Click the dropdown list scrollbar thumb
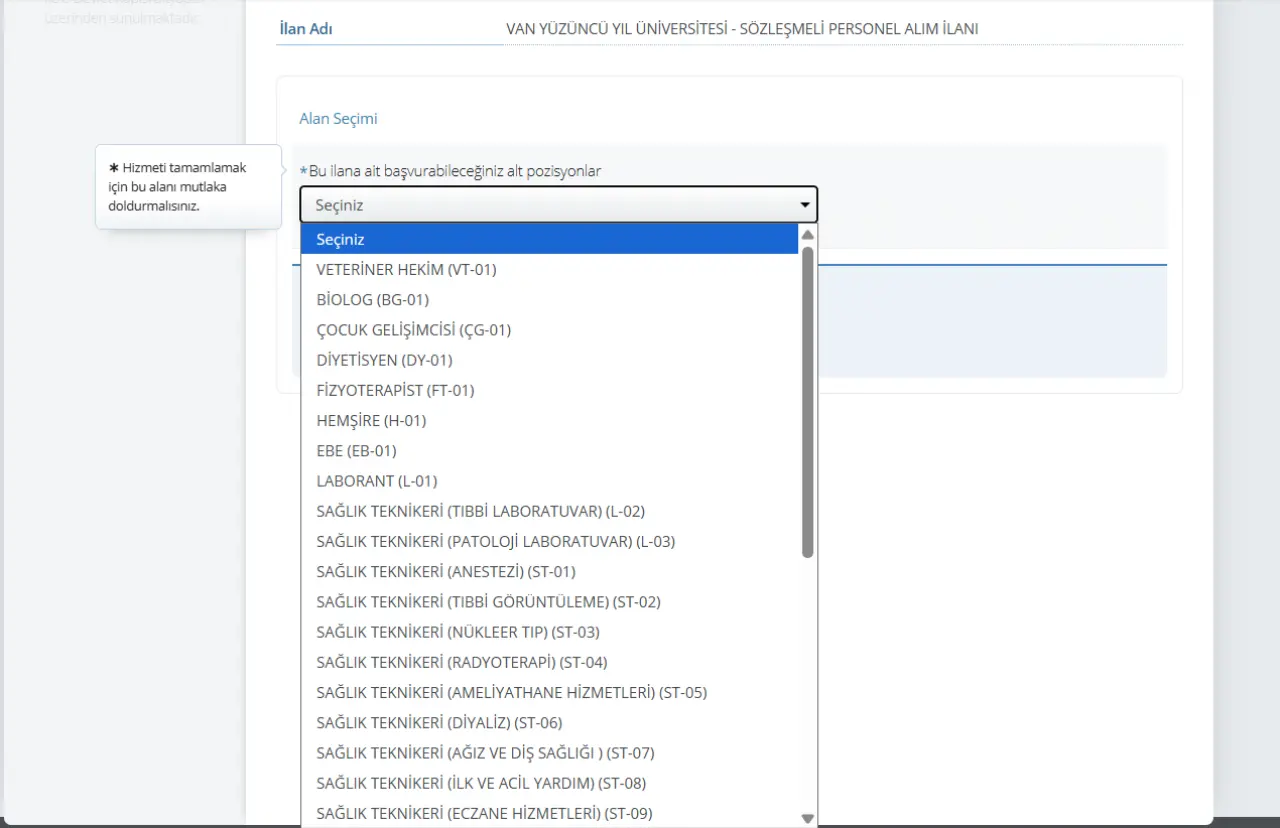The image size is (1280, 828). tap(808, 400)
